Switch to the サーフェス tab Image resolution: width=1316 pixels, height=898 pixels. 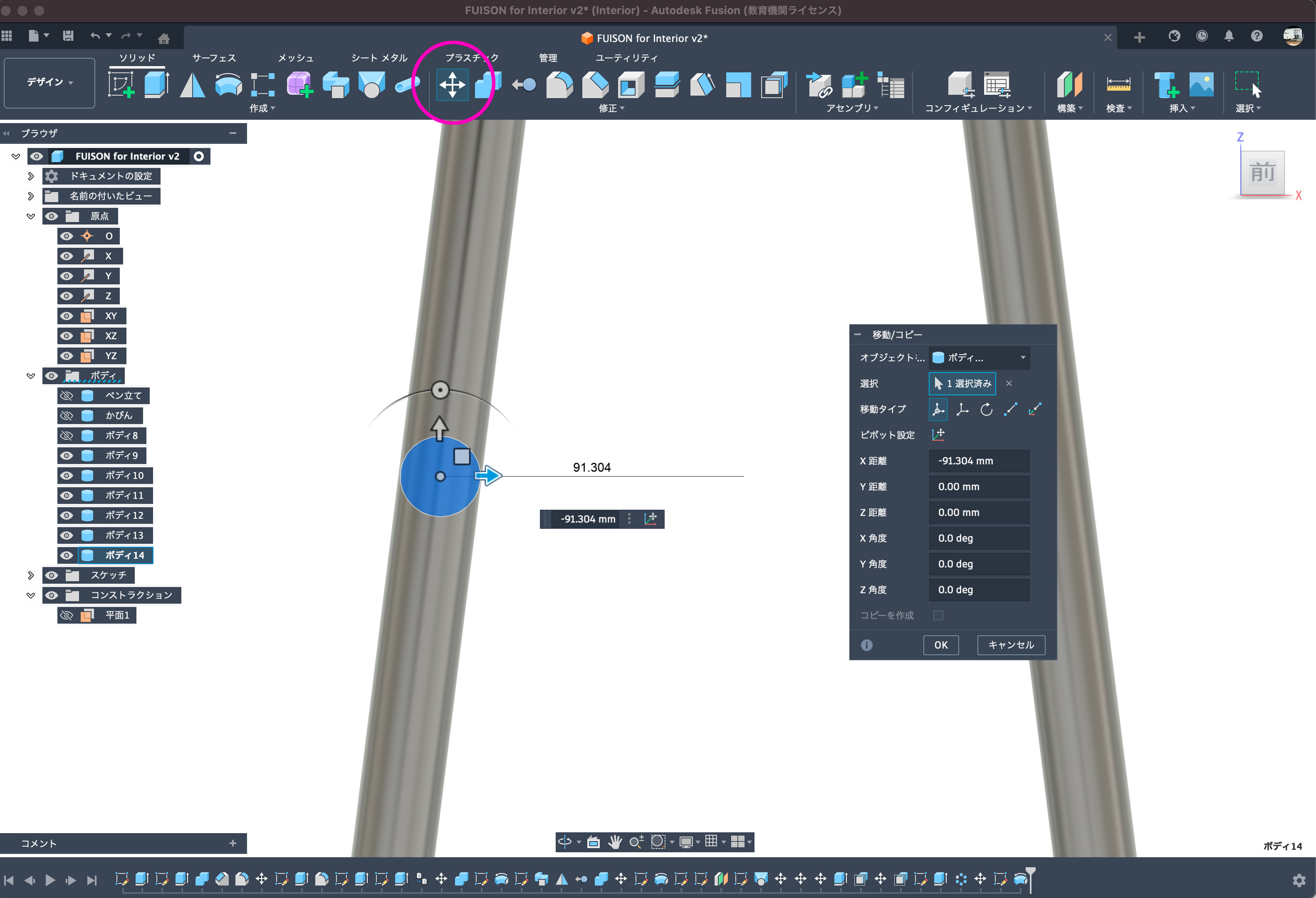pos(213,58)
